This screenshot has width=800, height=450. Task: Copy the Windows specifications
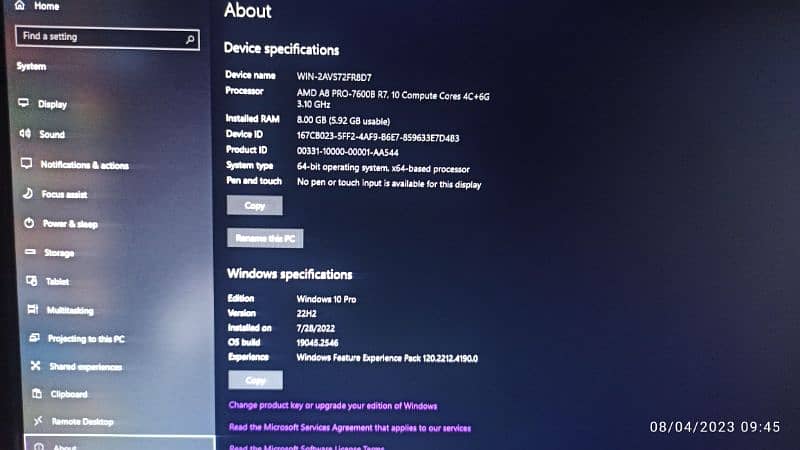[x=256, y=380]
